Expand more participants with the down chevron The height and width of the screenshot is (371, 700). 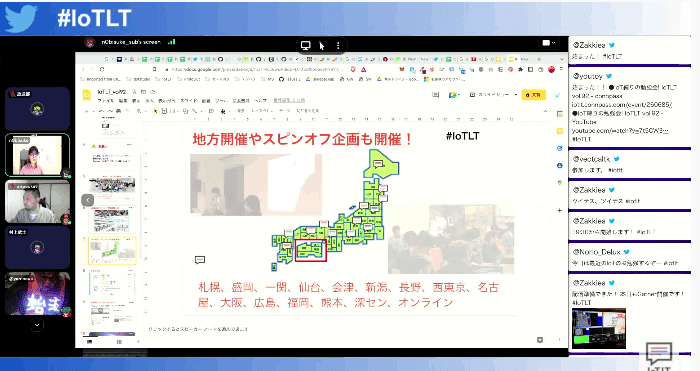[x=37, y=325]
